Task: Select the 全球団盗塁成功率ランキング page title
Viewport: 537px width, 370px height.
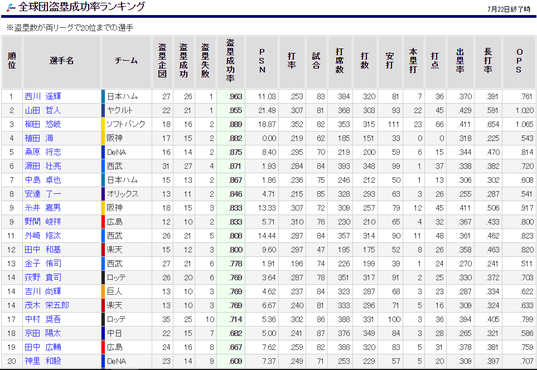Action: [82, 7]
